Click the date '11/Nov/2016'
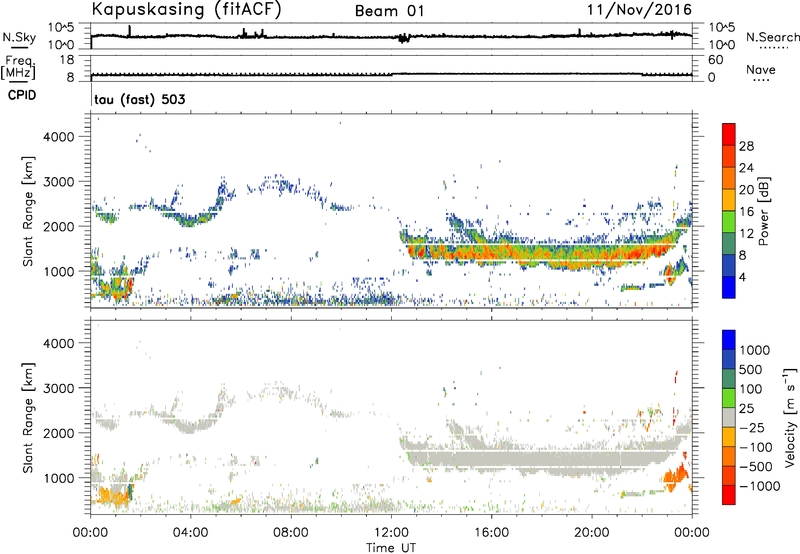Image resolution: width=800 pixels, height=554 pixels. pos(639,9)
